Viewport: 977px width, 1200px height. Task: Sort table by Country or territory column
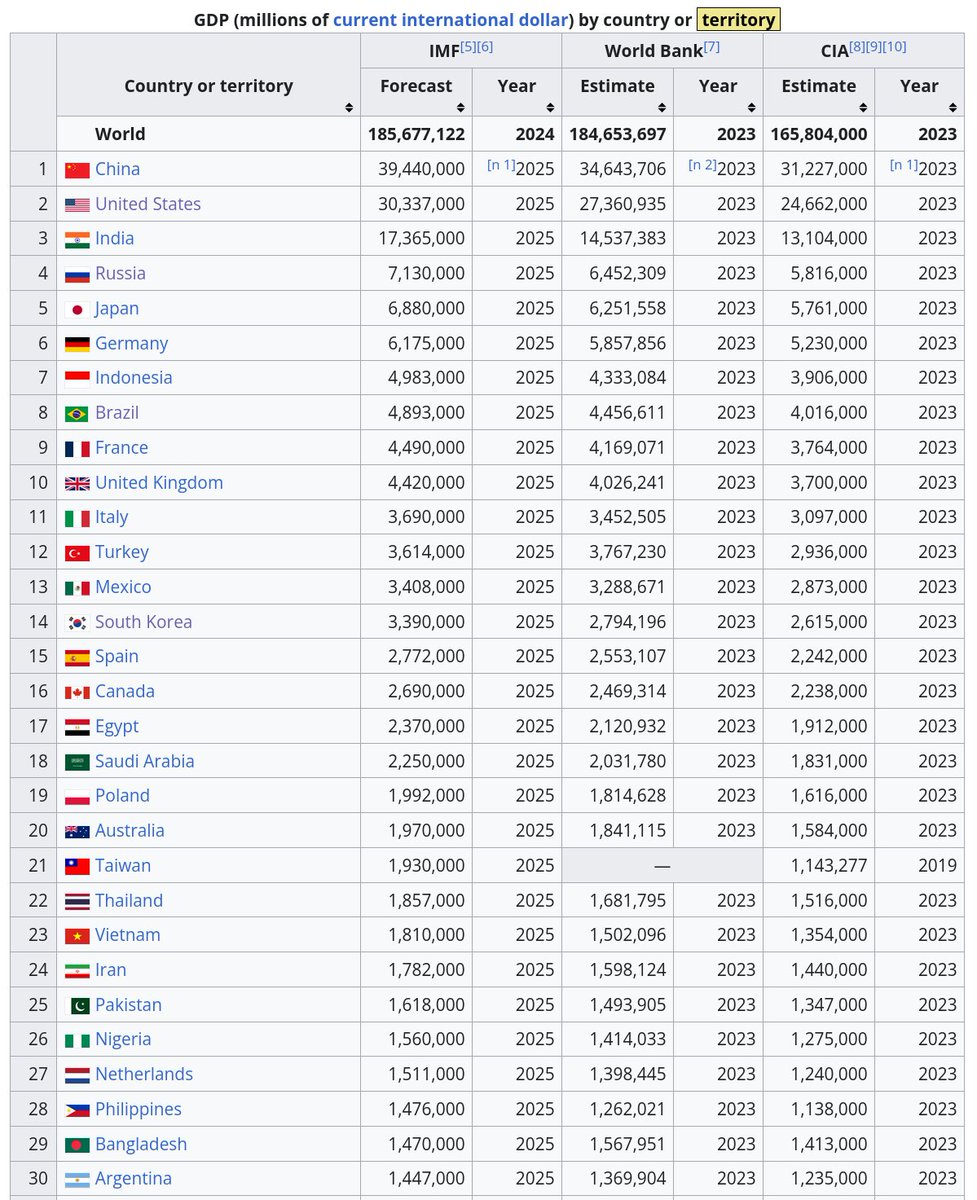[349, 107]
